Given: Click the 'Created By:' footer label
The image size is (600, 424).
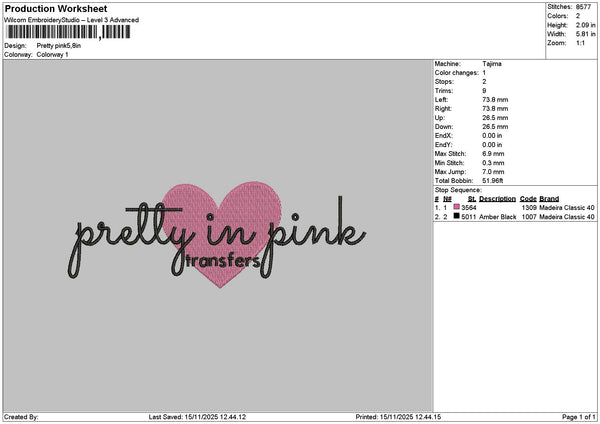Looking at the screenshot, I should [21, 417].
